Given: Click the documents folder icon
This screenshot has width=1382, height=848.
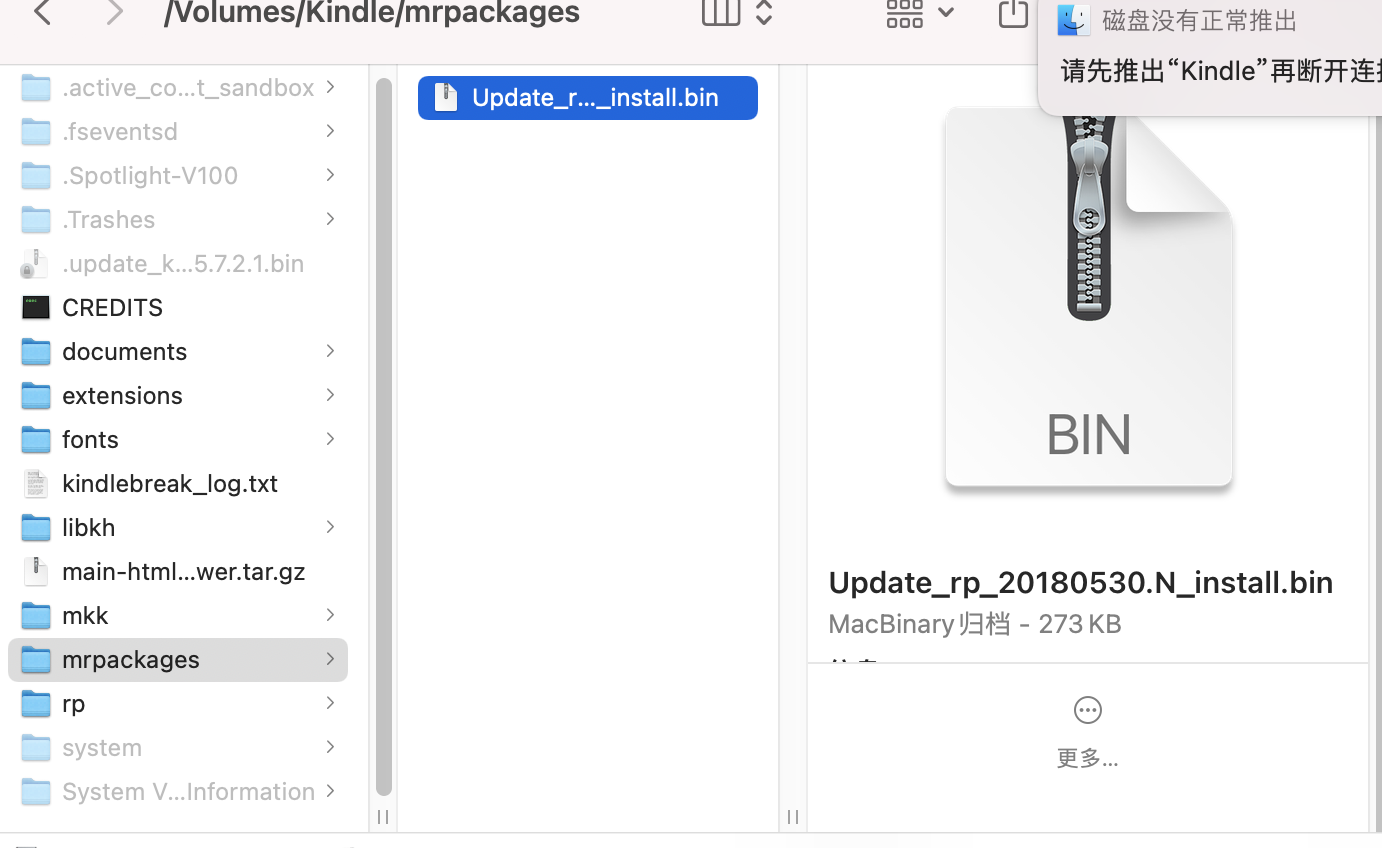Looking at the screenshot, I should click(x=36, y=351).
